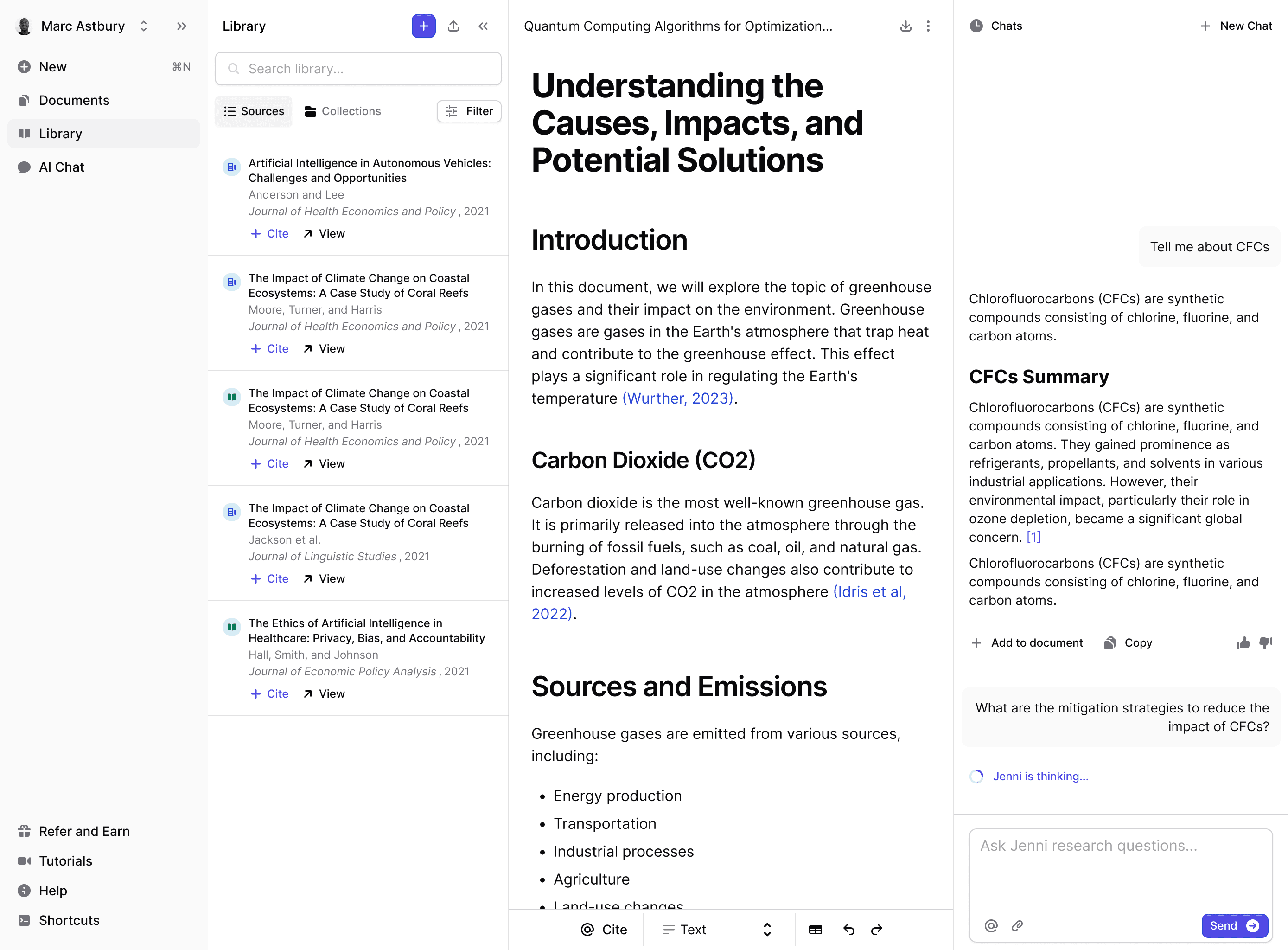Focus the Search library input field
This screenshot has width=1288, height=950.
[358, 69]
